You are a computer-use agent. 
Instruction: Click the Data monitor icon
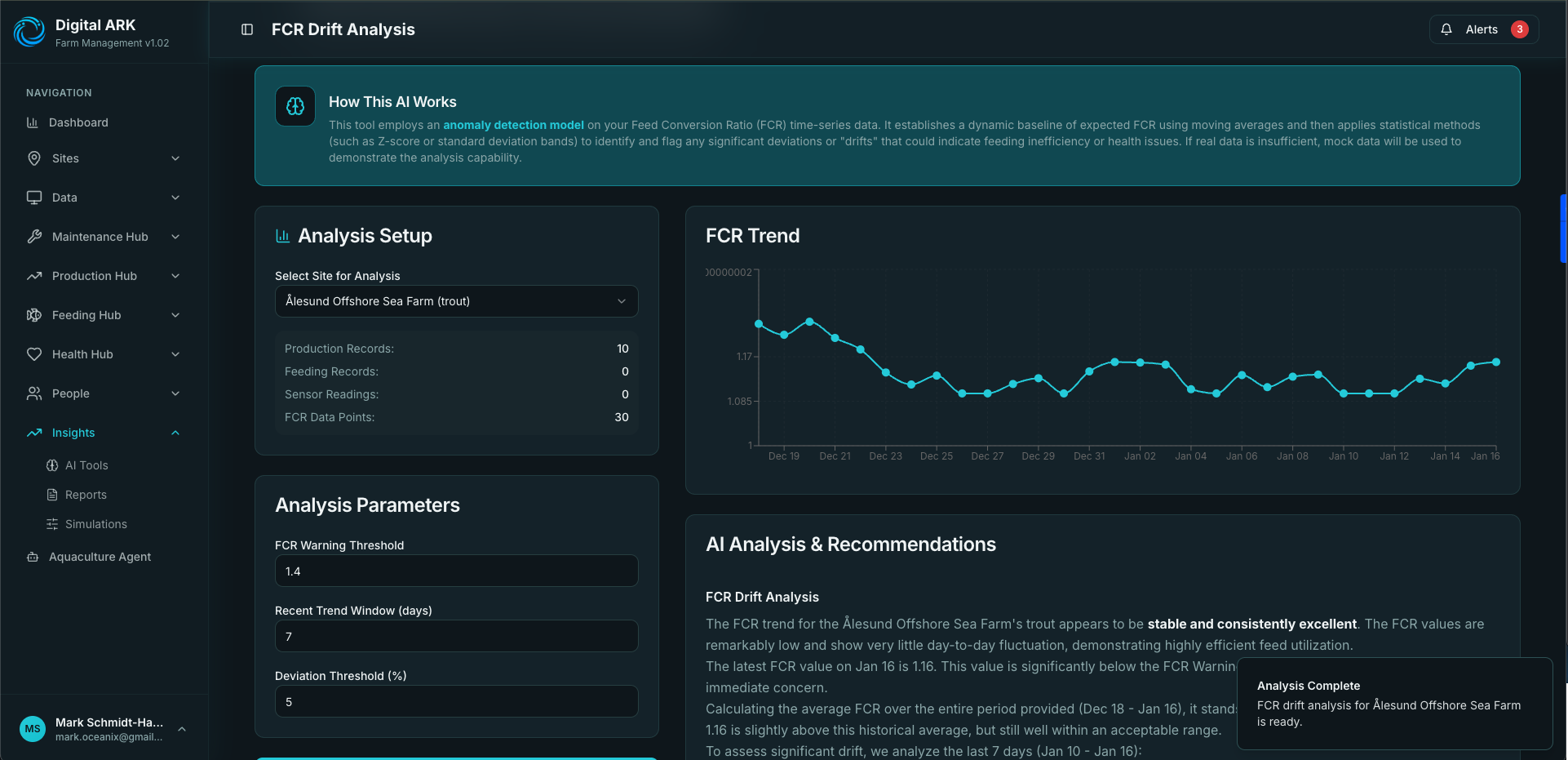(34, 198)
